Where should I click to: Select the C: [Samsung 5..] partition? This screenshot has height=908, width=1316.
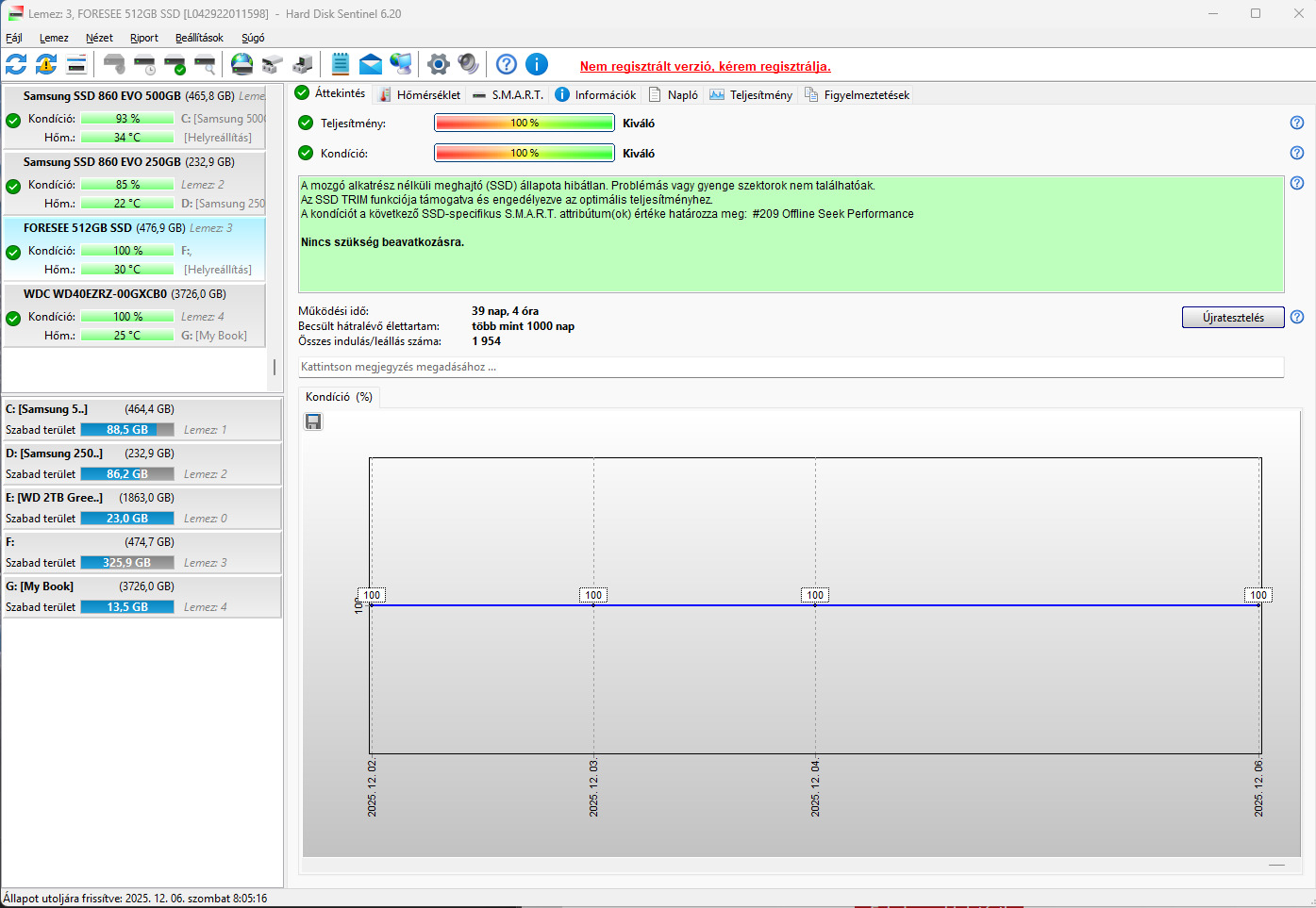click(142, 420)
